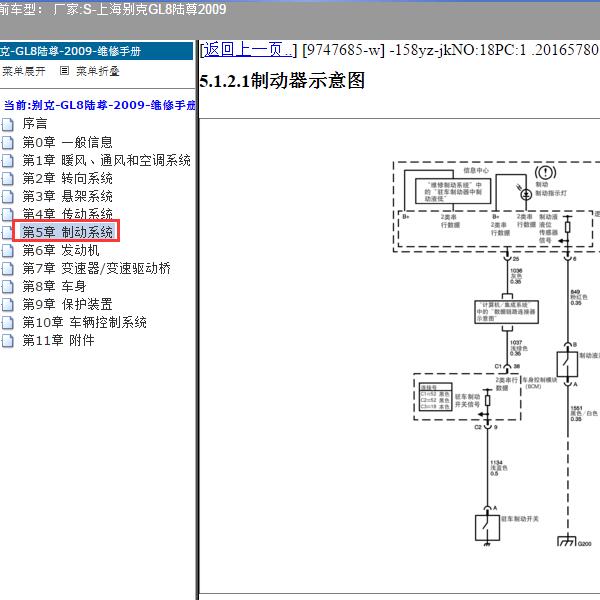Screen dimensions: 600x600
Task: Click the 厂家:S-上海别克GL8陆尊2009 title text
Action: click(140, 9)
